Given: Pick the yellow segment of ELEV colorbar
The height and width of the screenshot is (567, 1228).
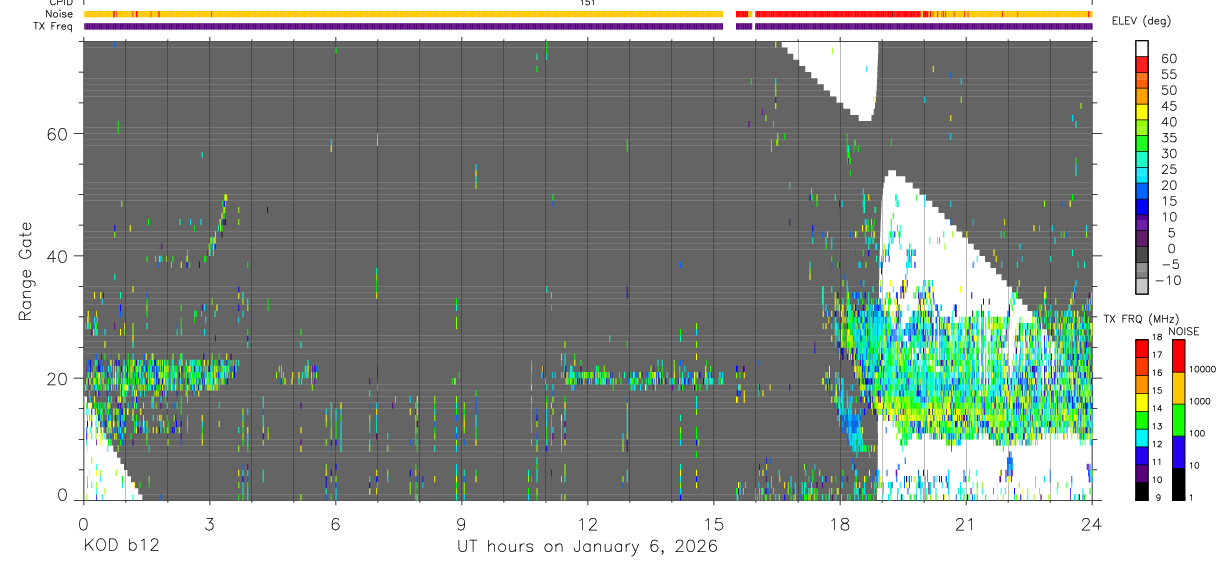Looking at the screenshot, I should (1142, 111).
